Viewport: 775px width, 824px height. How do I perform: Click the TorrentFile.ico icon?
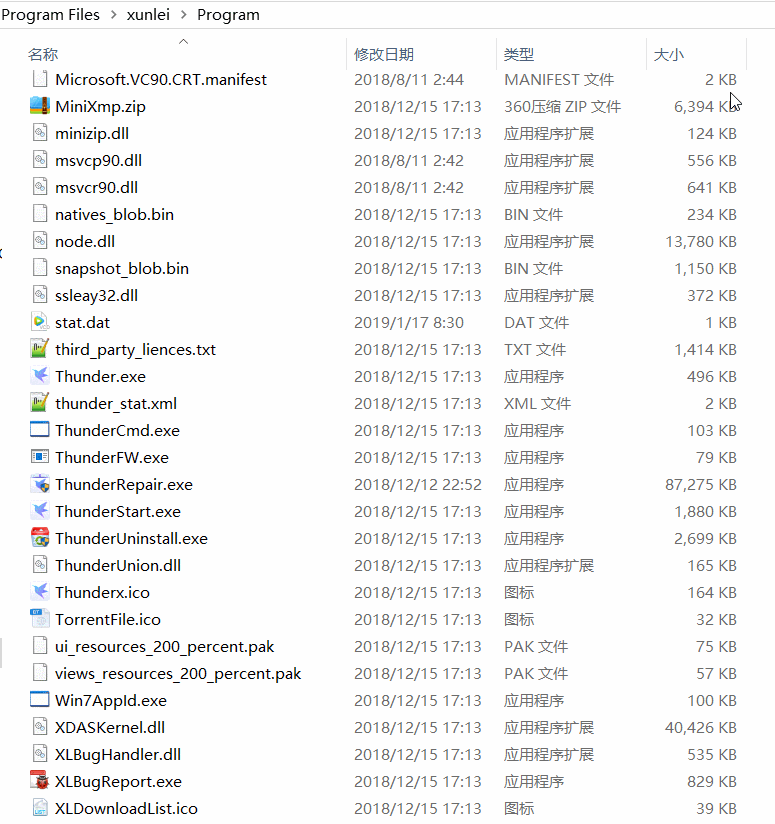(x=40, y=619)
